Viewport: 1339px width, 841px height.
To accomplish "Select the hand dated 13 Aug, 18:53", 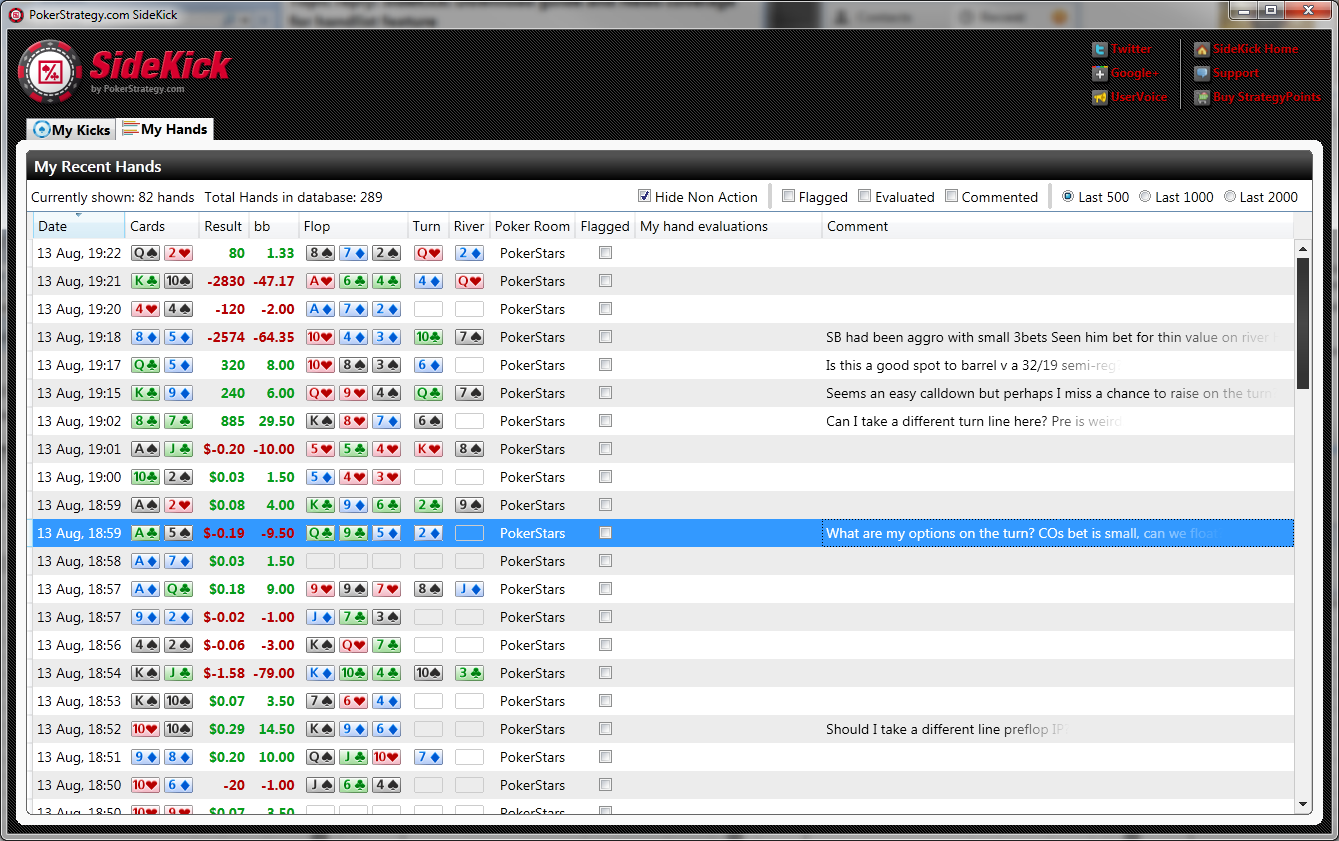I will (x=663, y=701).
